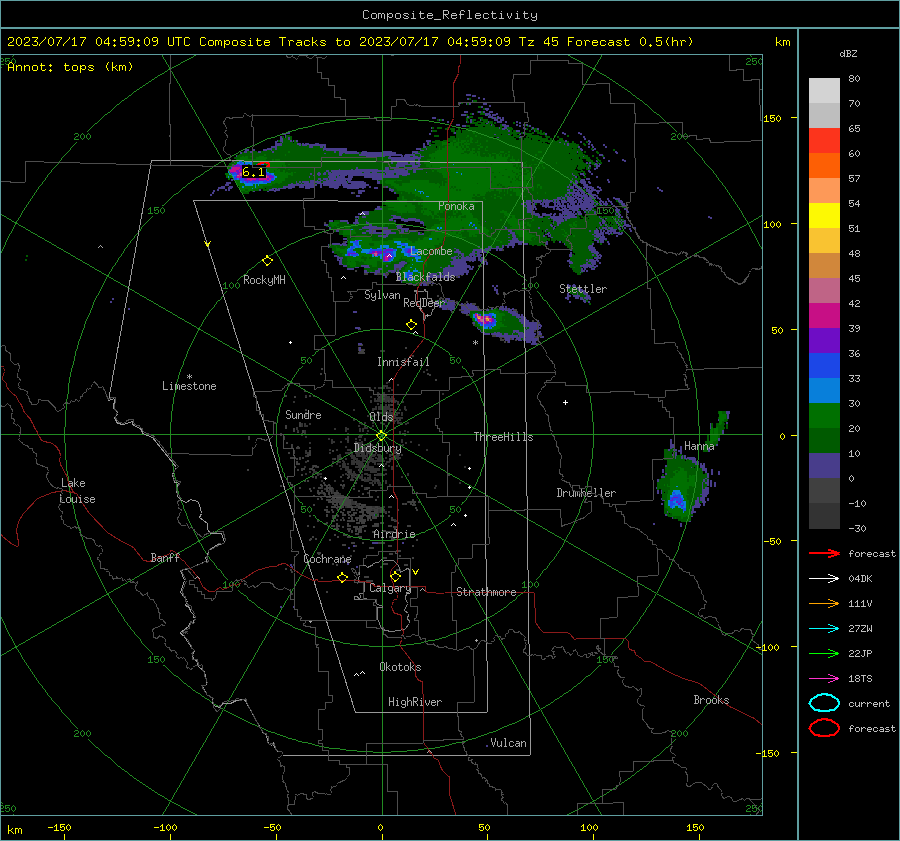This screenshot has height=841, width=900.
Task: Click the 'Forecast 0.5(hr)' header text
Action: coord(630,42)
